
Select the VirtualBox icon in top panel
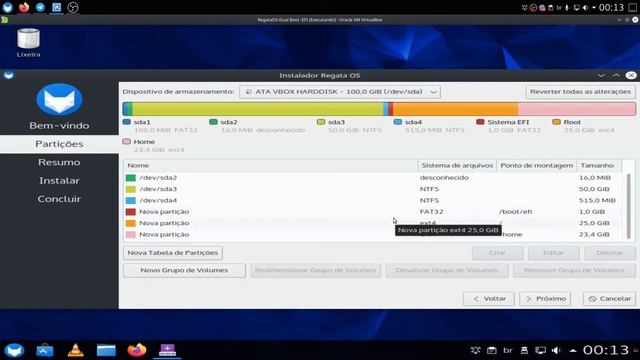pyautogui.click(x=56, y=7)
